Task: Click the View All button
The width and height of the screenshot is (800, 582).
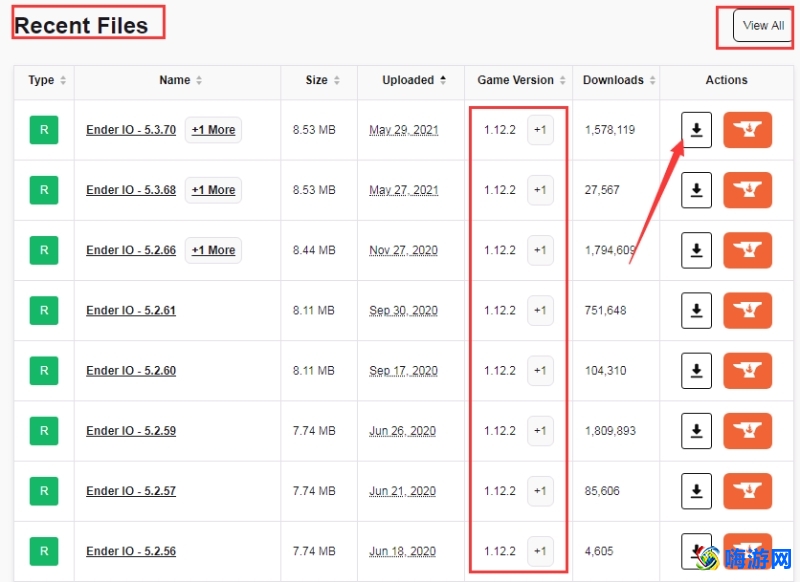Action: (763, 26)
